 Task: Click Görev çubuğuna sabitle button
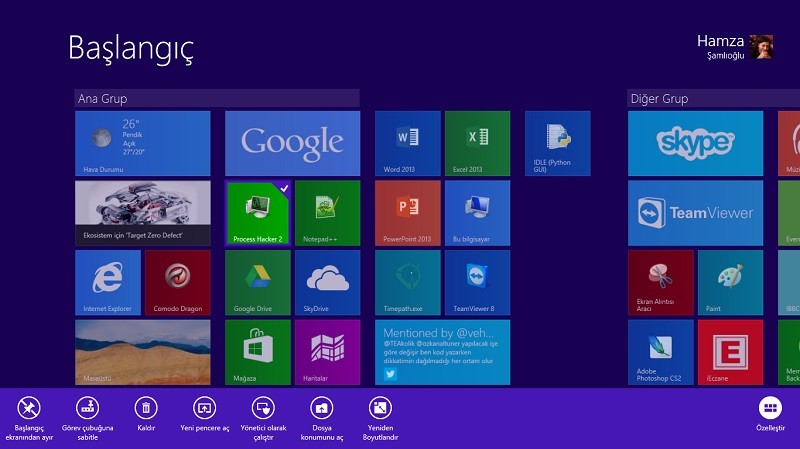pyautogui.click(x=87, y=418)
